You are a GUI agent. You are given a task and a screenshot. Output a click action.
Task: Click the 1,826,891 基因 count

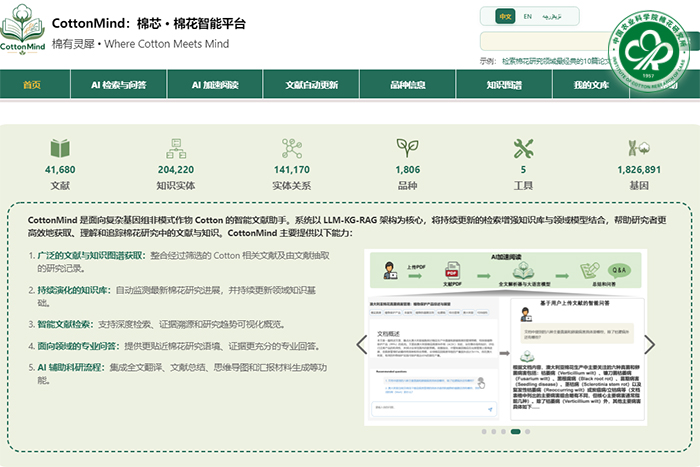coord(639,170)
